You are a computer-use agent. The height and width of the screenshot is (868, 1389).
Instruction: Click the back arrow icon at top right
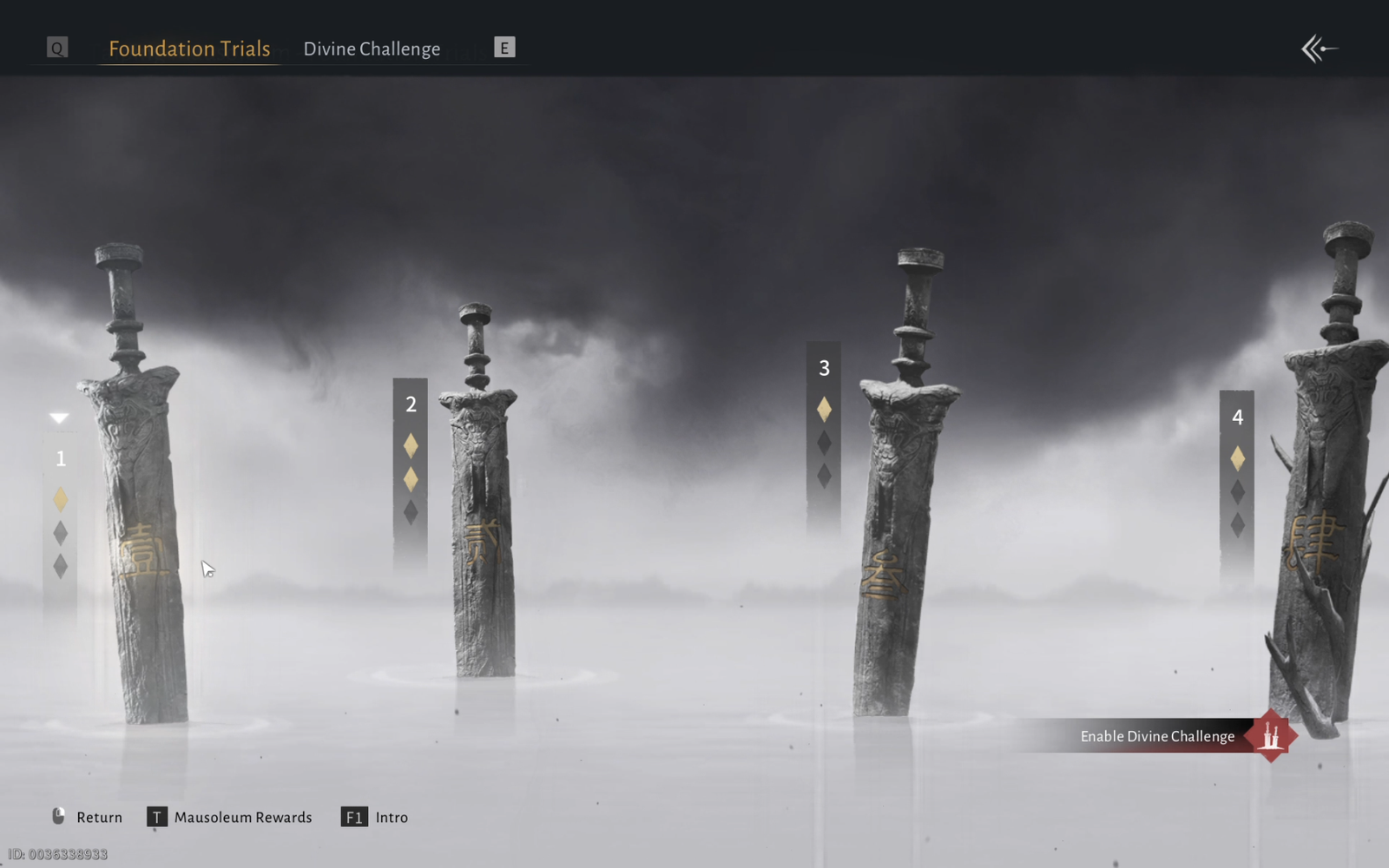coord(1320,49)
